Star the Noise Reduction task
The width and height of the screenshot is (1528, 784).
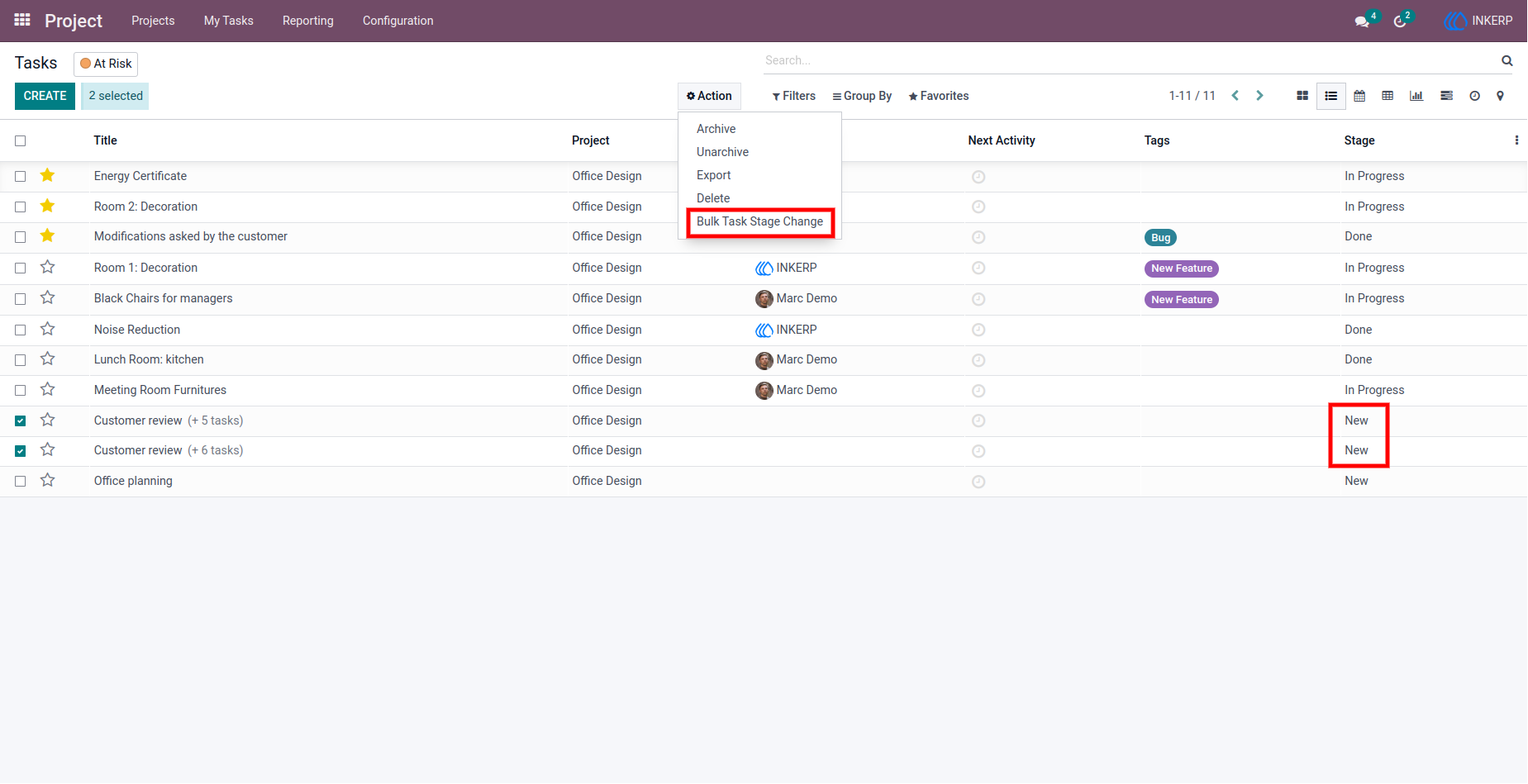(x=48, y=329)
